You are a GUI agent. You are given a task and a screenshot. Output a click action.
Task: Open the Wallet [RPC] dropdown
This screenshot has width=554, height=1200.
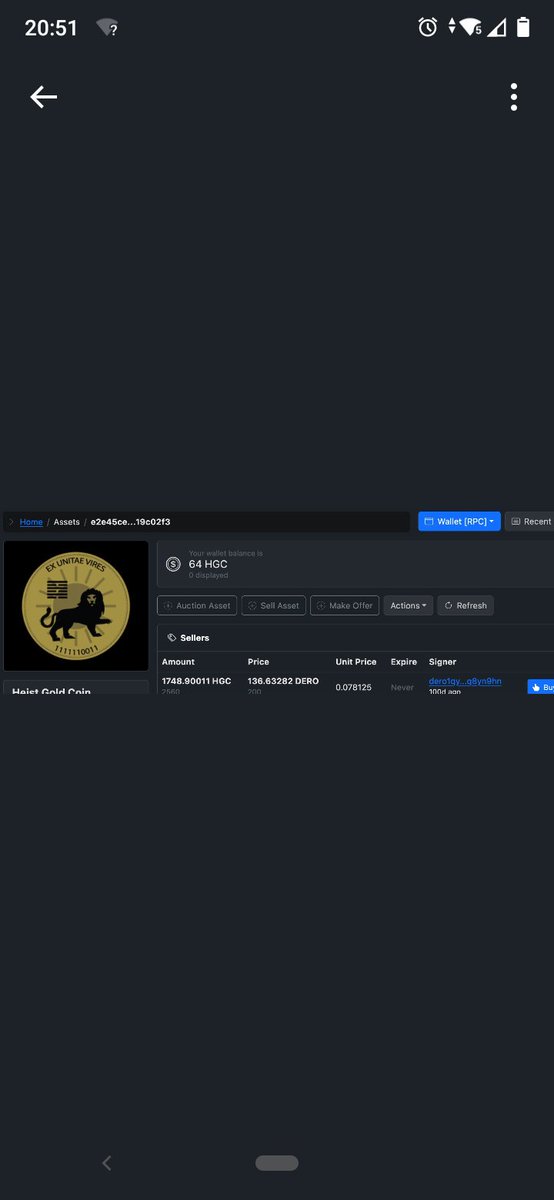pyautogui.click(x=459, y=521)
